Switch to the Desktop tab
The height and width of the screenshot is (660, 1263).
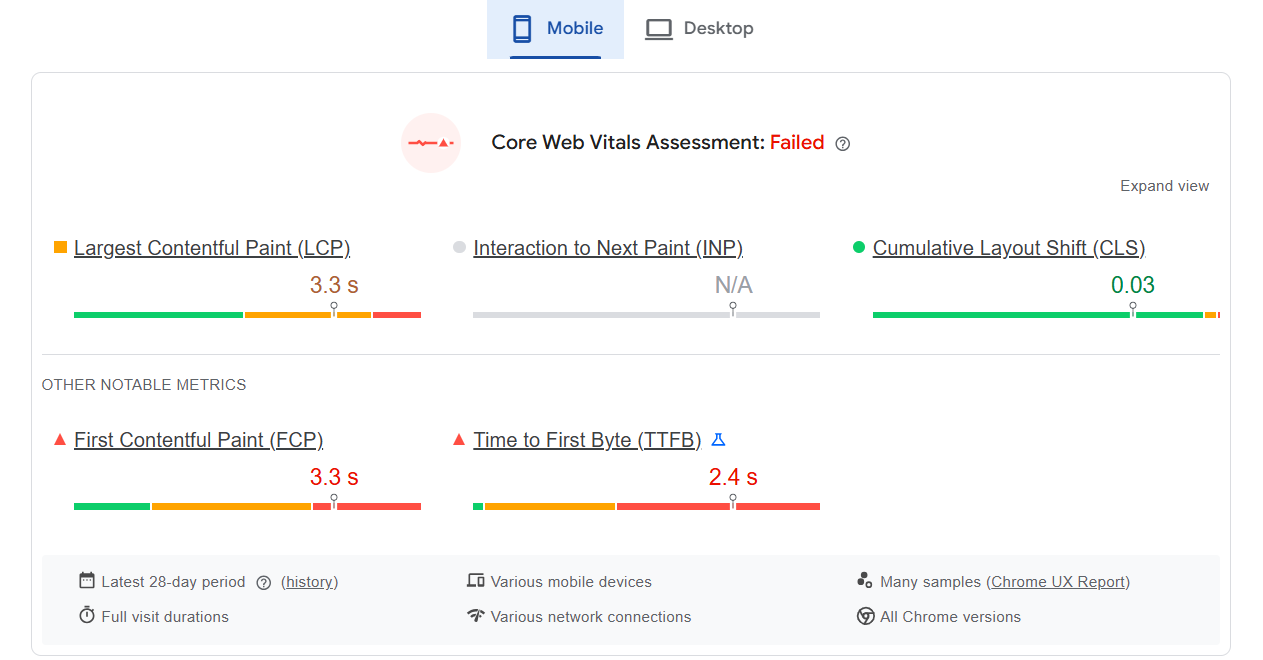click(699, 29)
